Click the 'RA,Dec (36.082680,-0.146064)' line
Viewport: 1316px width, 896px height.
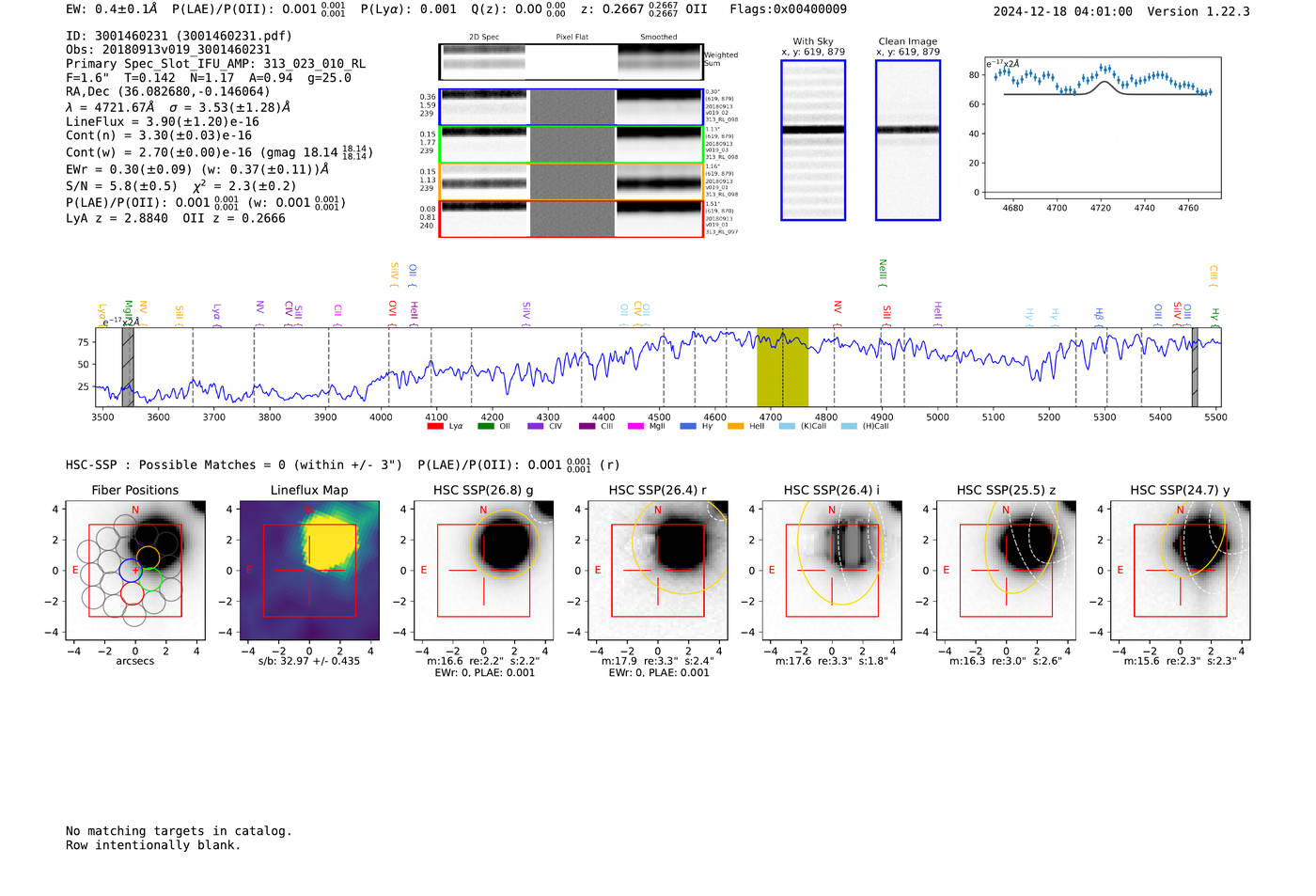tap(167, 91)
